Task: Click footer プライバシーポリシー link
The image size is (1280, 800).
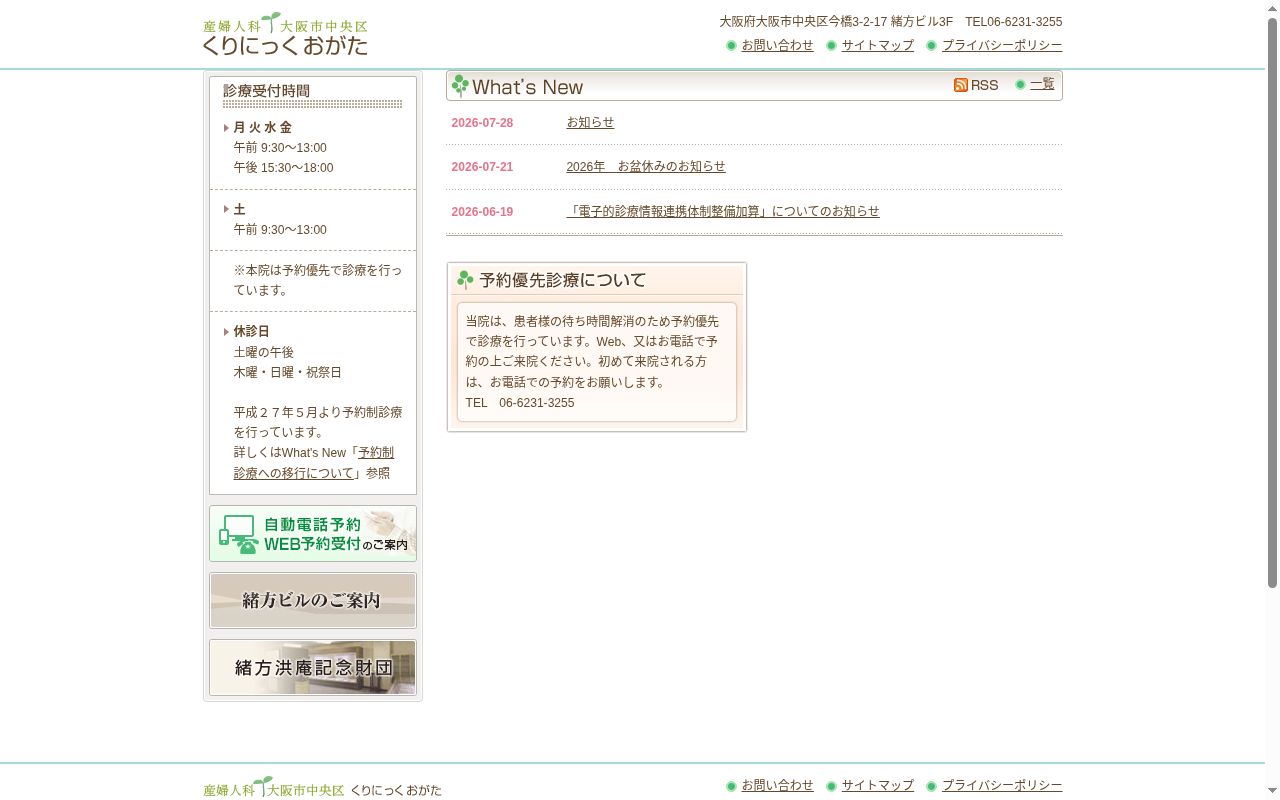Action: pos(1002,785)
